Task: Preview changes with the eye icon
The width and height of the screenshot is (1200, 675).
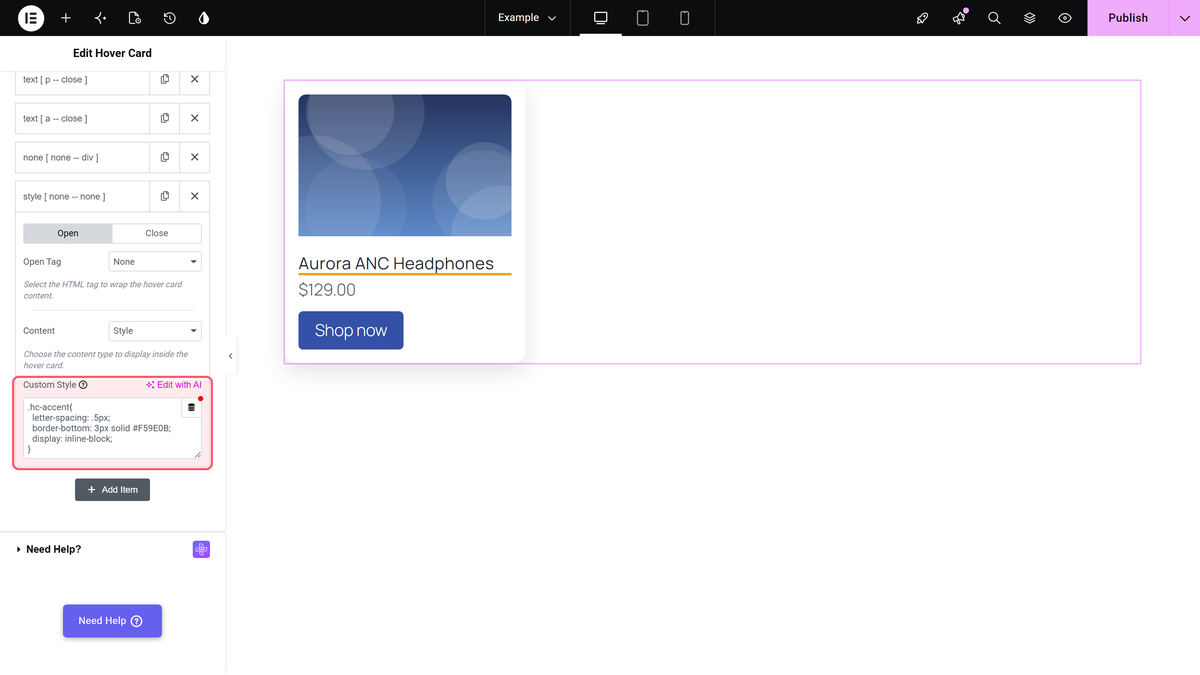Action: click(1065, 18)
